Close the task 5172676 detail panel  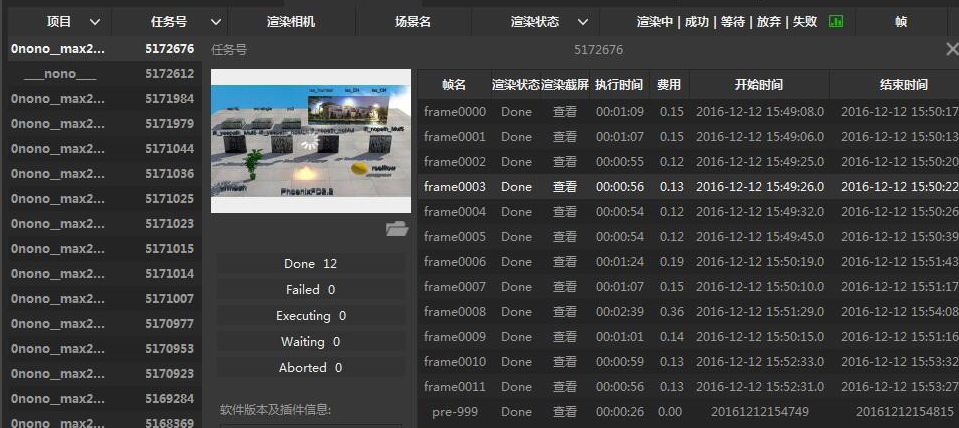(x=951, y=49)
